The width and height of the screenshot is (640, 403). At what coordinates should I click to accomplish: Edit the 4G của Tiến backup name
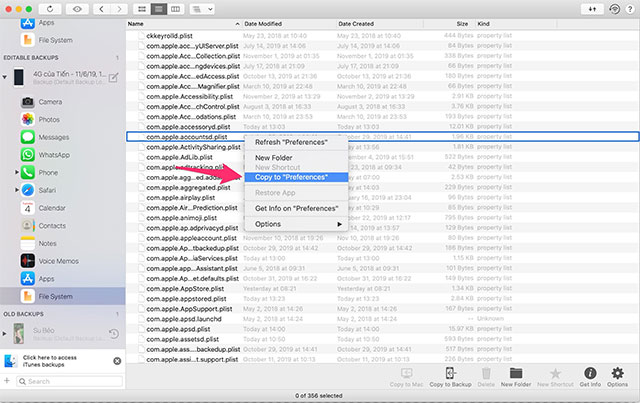113,77
